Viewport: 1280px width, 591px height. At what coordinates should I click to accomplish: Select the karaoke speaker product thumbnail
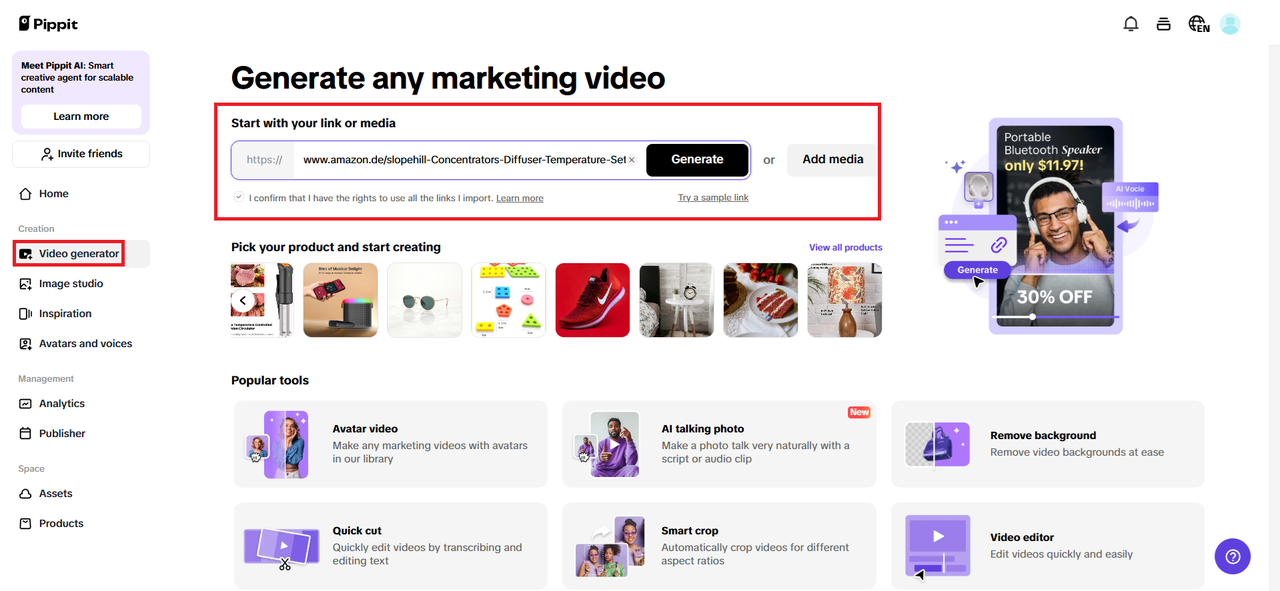340,300
